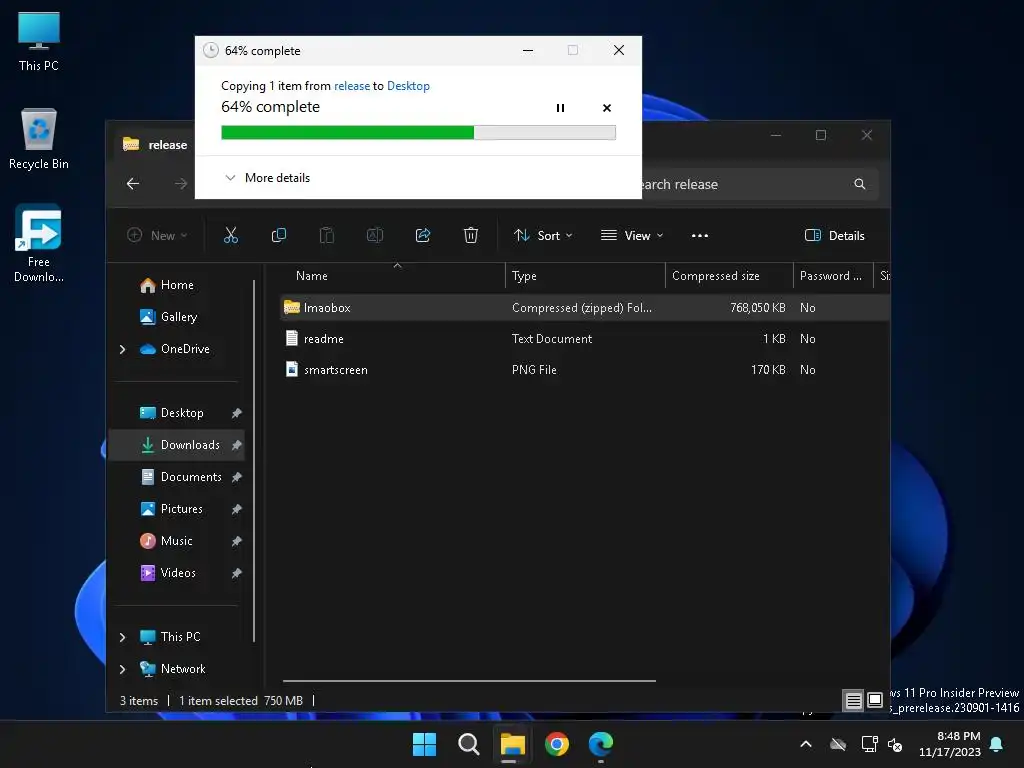Select Free Download Manager desktop shortcut
Screen dimensions: 1024x768
pos(39,243)
